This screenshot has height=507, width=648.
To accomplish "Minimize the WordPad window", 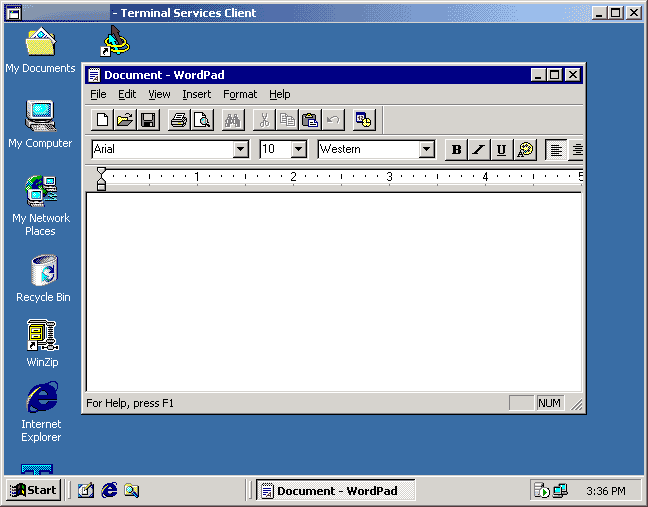I will (538, 75).
